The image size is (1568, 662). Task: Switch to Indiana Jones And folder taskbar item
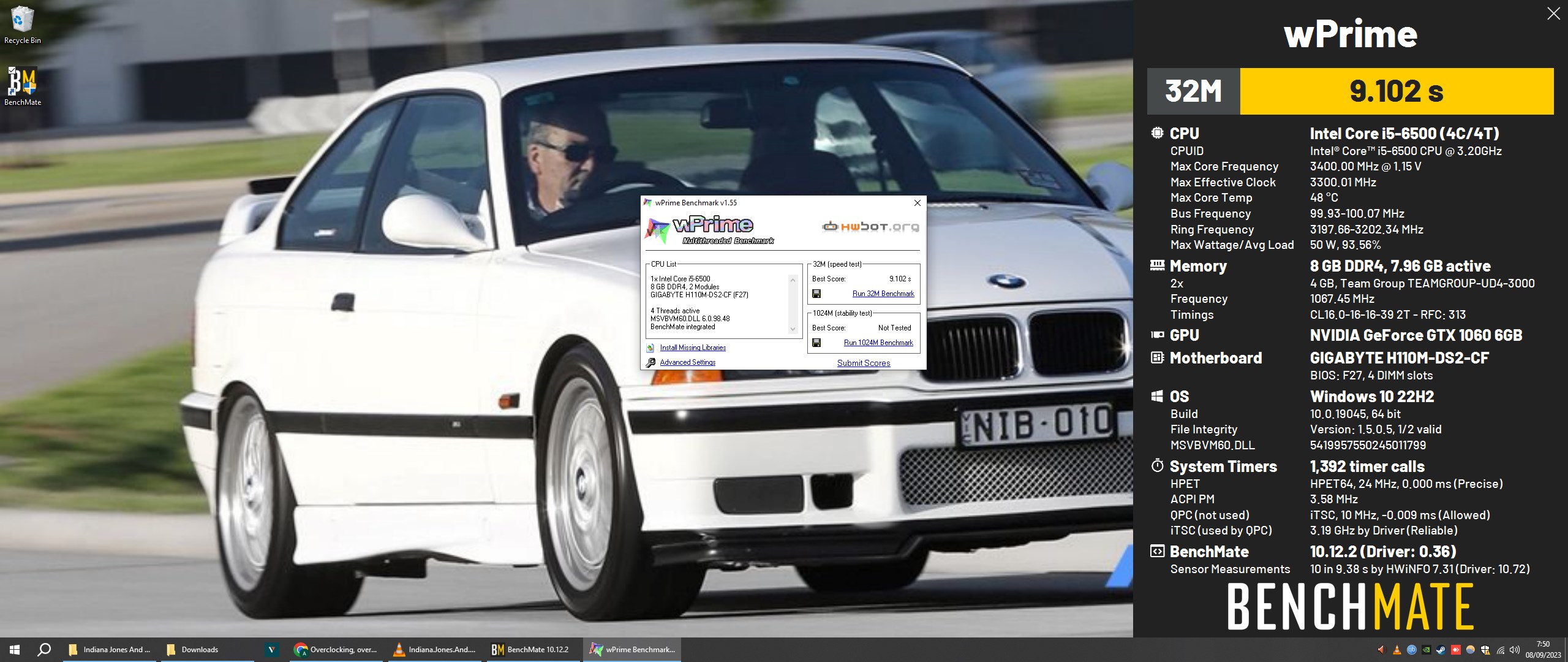(110, 650)
